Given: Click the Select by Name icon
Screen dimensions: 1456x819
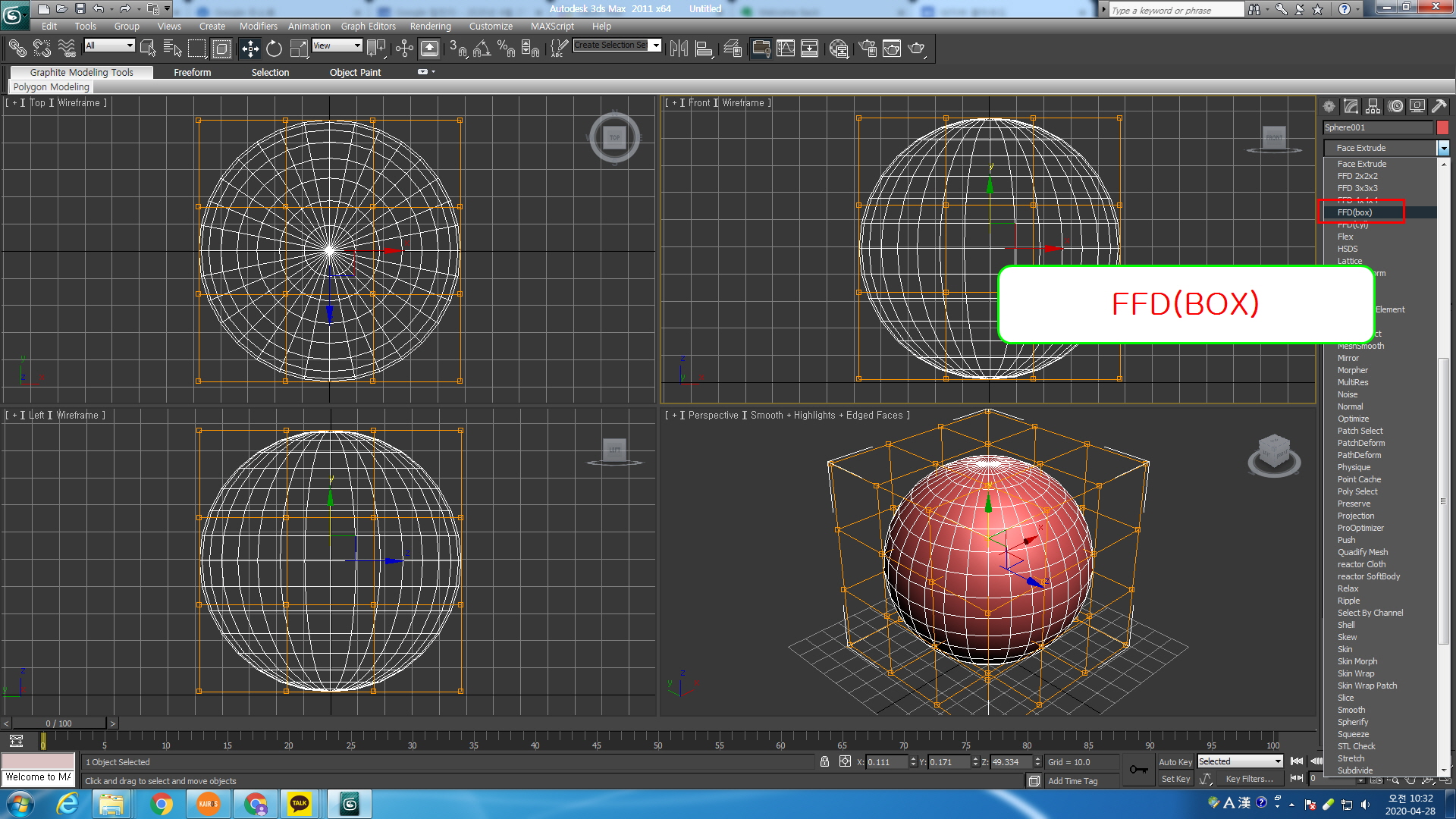Looking at the screenshot, I should 172,49.
